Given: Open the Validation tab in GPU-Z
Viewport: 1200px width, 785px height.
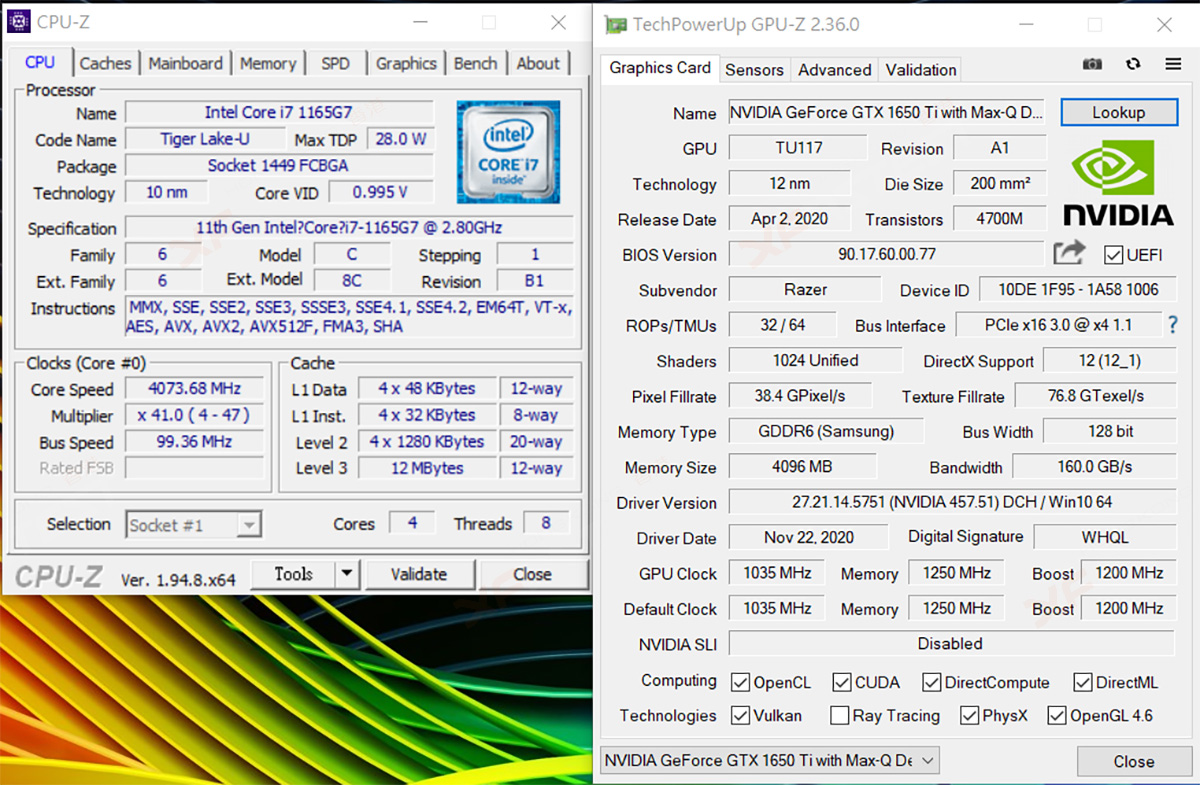Looking at the screenshot, I should tap(921, 70).
